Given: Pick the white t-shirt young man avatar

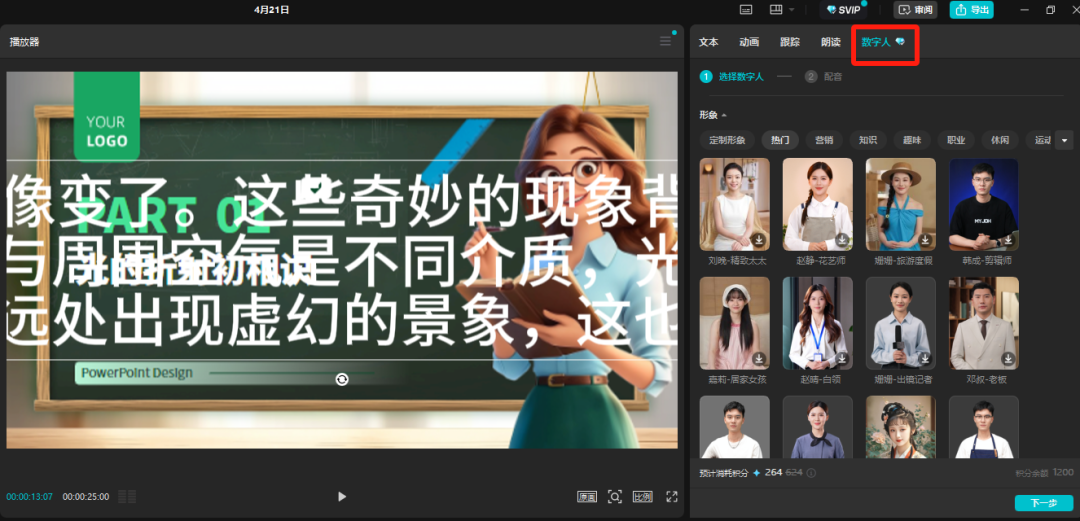Looking at the screenshot, I should coord(734,427).
